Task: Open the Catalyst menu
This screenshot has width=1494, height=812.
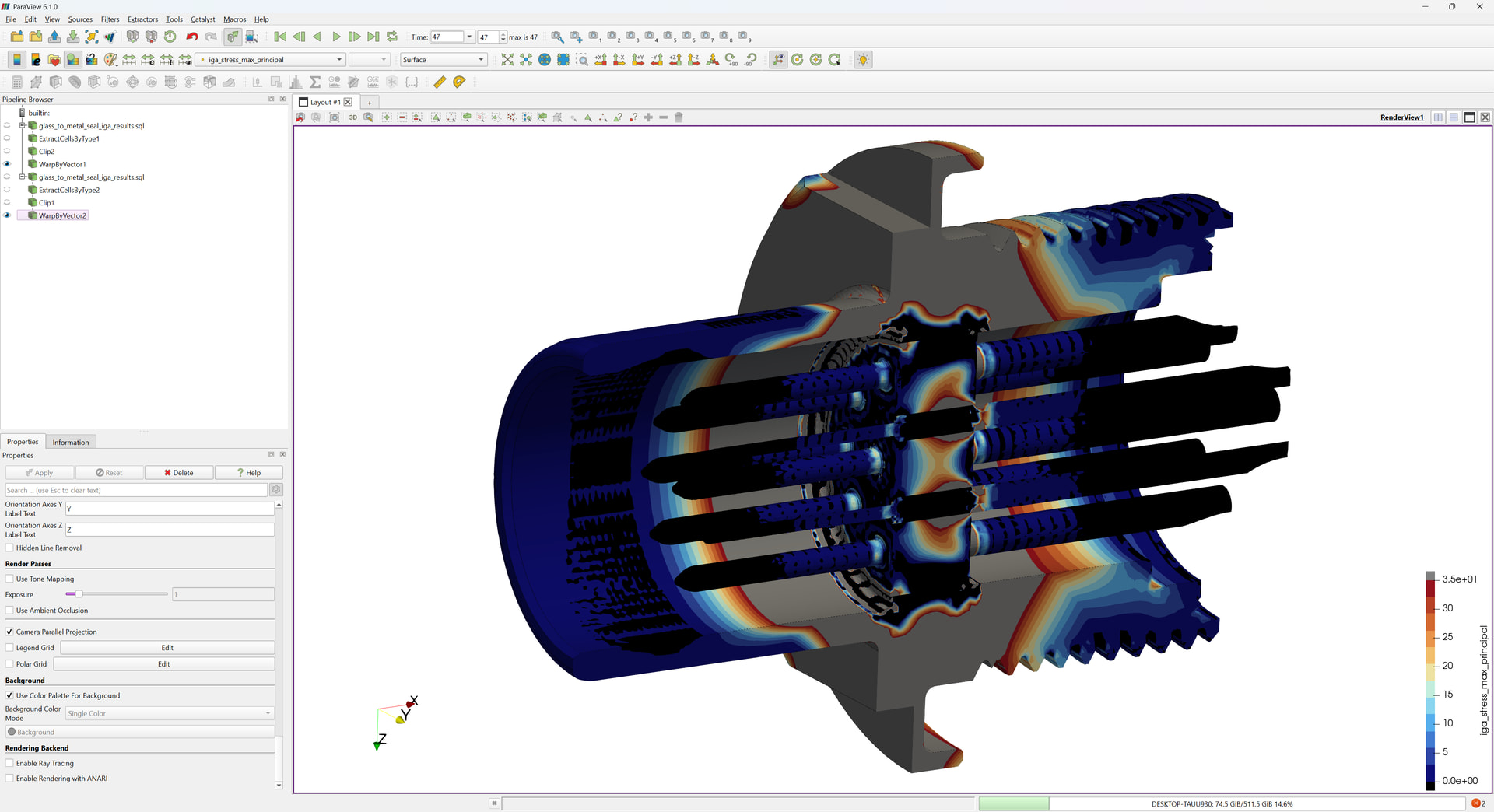Action: (x=202, y=19)
